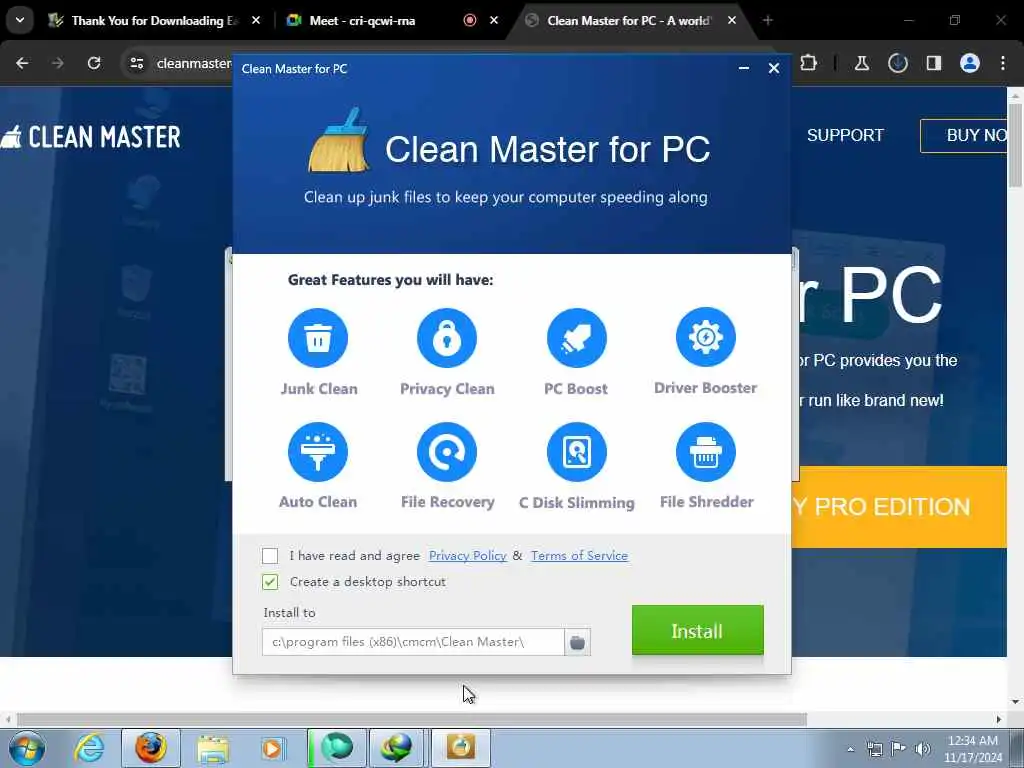Expand the tab search dropdown arrow
This screenshot has width=1024, height=768.
point(20,20)
